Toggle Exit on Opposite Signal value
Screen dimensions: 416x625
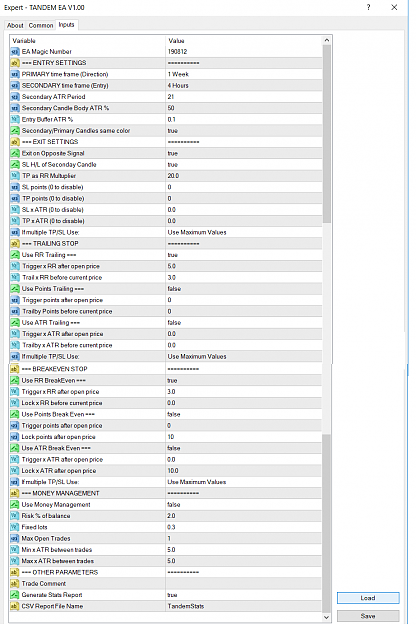click(x=243, y=153)
